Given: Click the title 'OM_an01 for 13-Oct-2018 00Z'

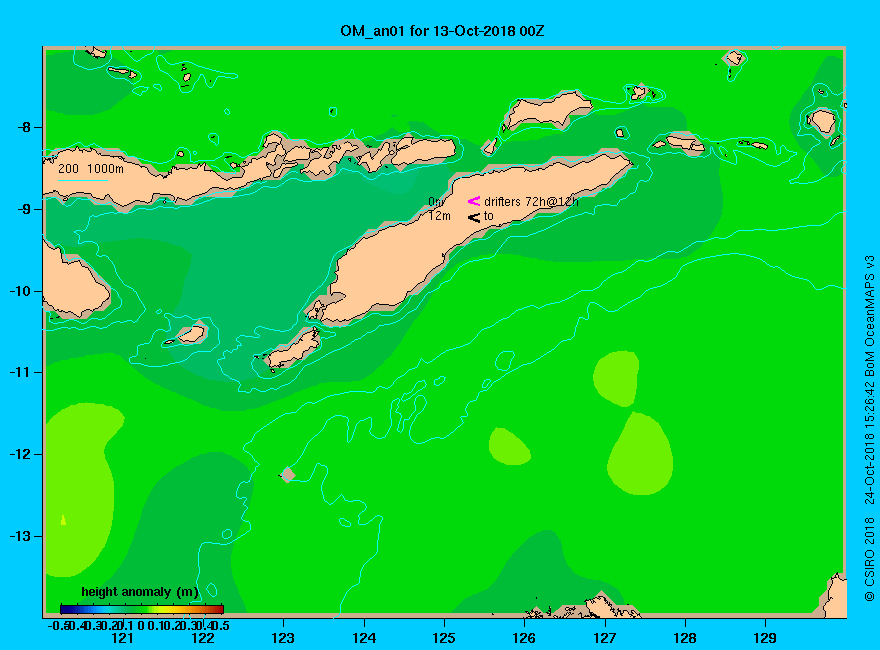Looking at the screenshot, I should coord(442,31).
